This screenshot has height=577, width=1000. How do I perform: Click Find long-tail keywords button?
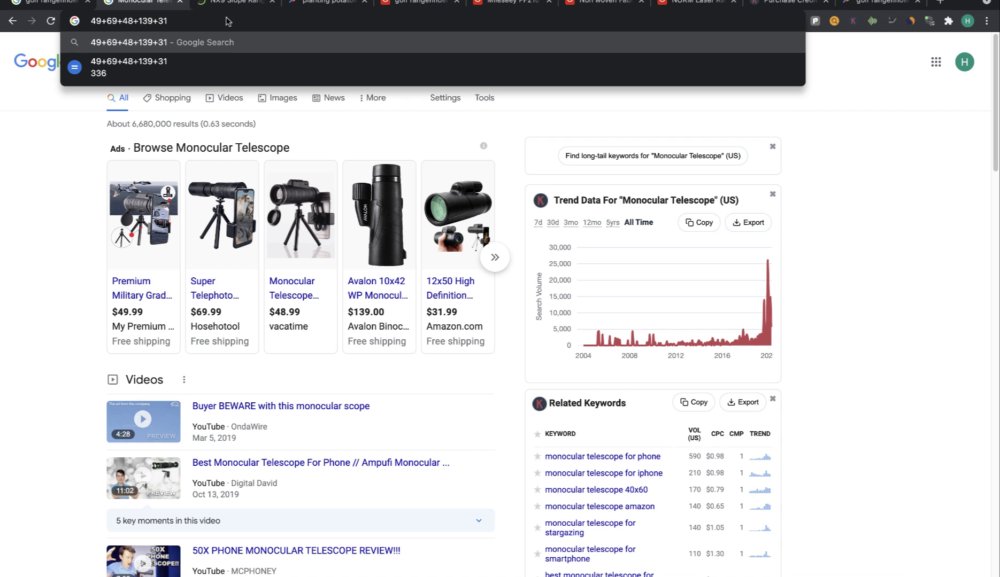click(653, 156)
